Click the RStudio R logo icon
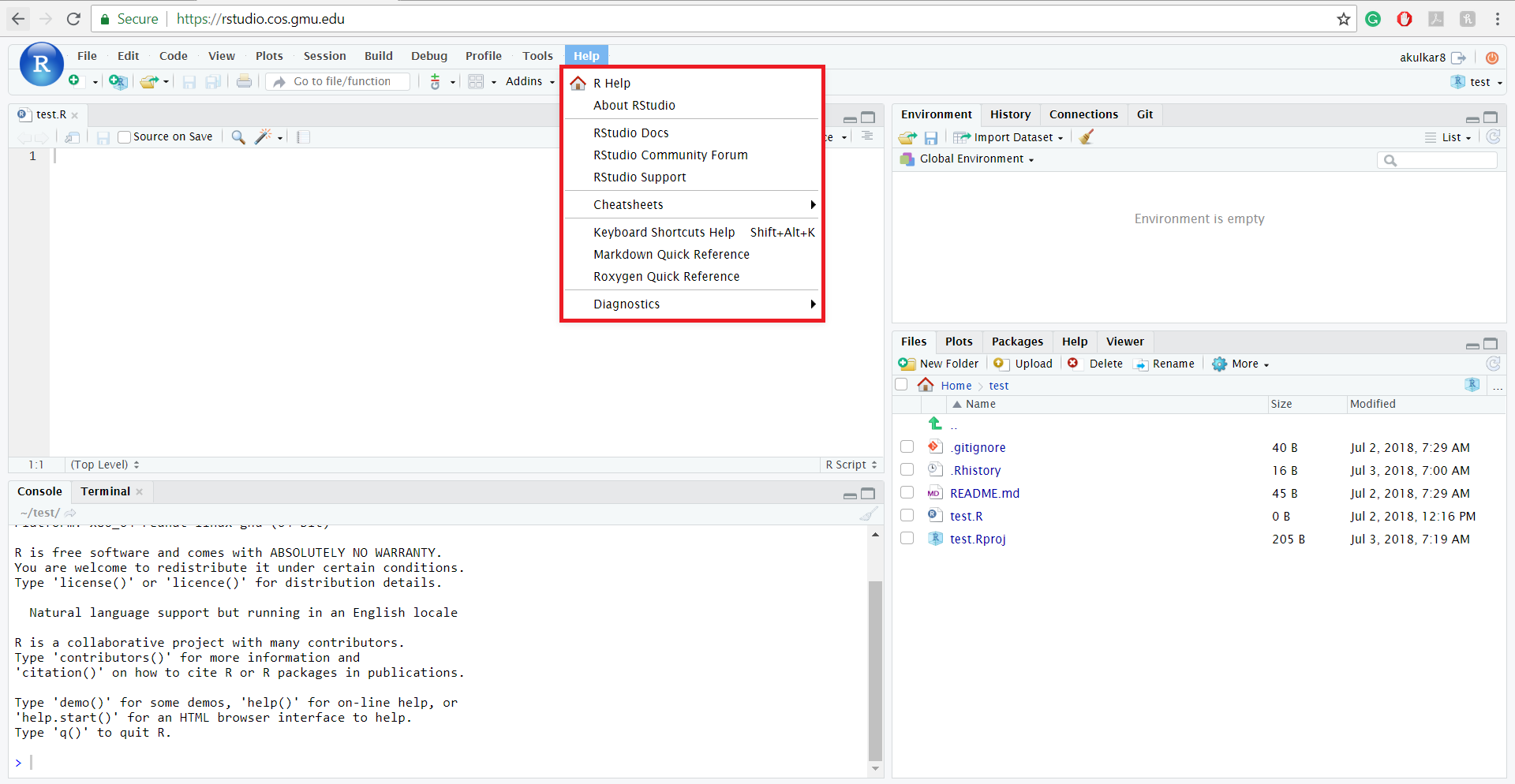Screen dimensions: 1515x784 41,64
